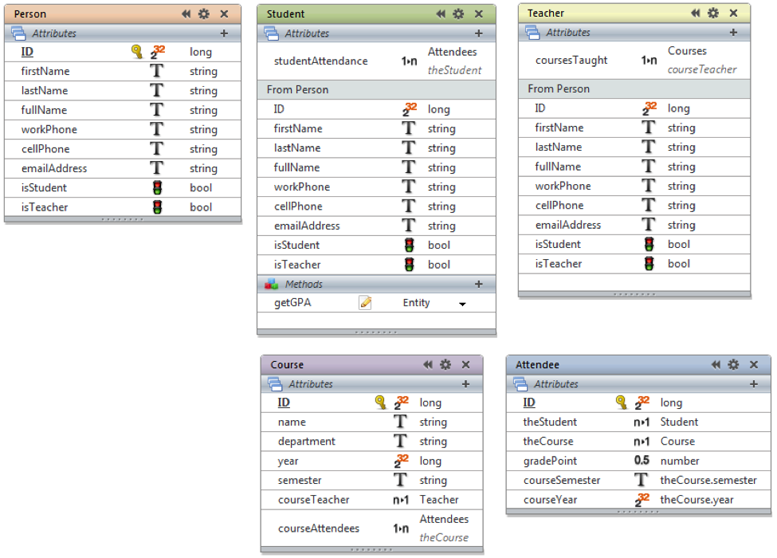Click the key icon in Attendee ID row
Viewport: 777px width, 558px height.
point(621,402)
